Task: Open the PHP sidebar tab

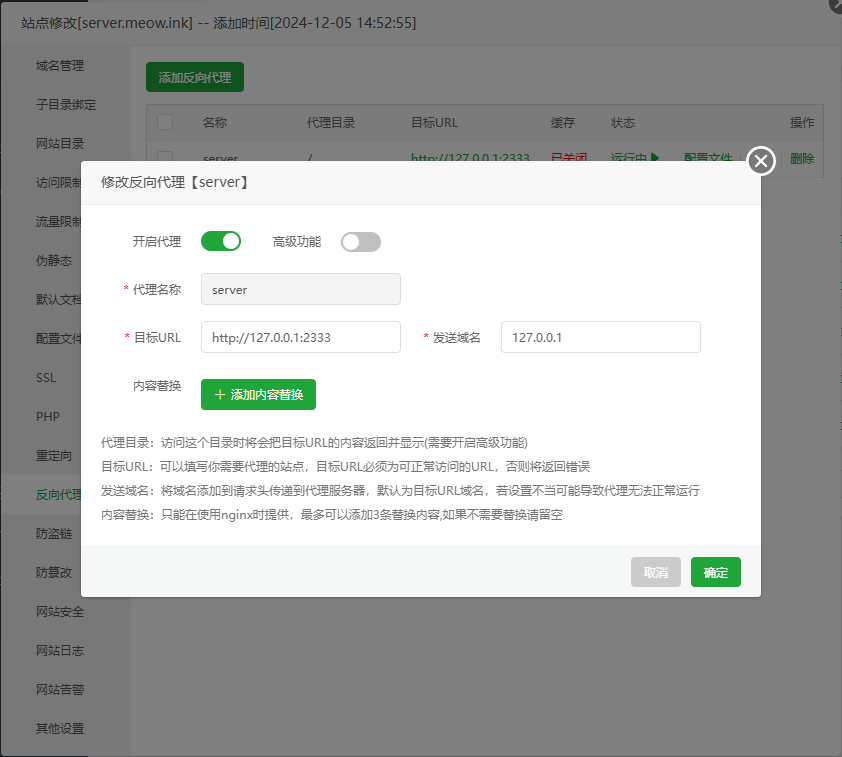Action: (48, 416)
